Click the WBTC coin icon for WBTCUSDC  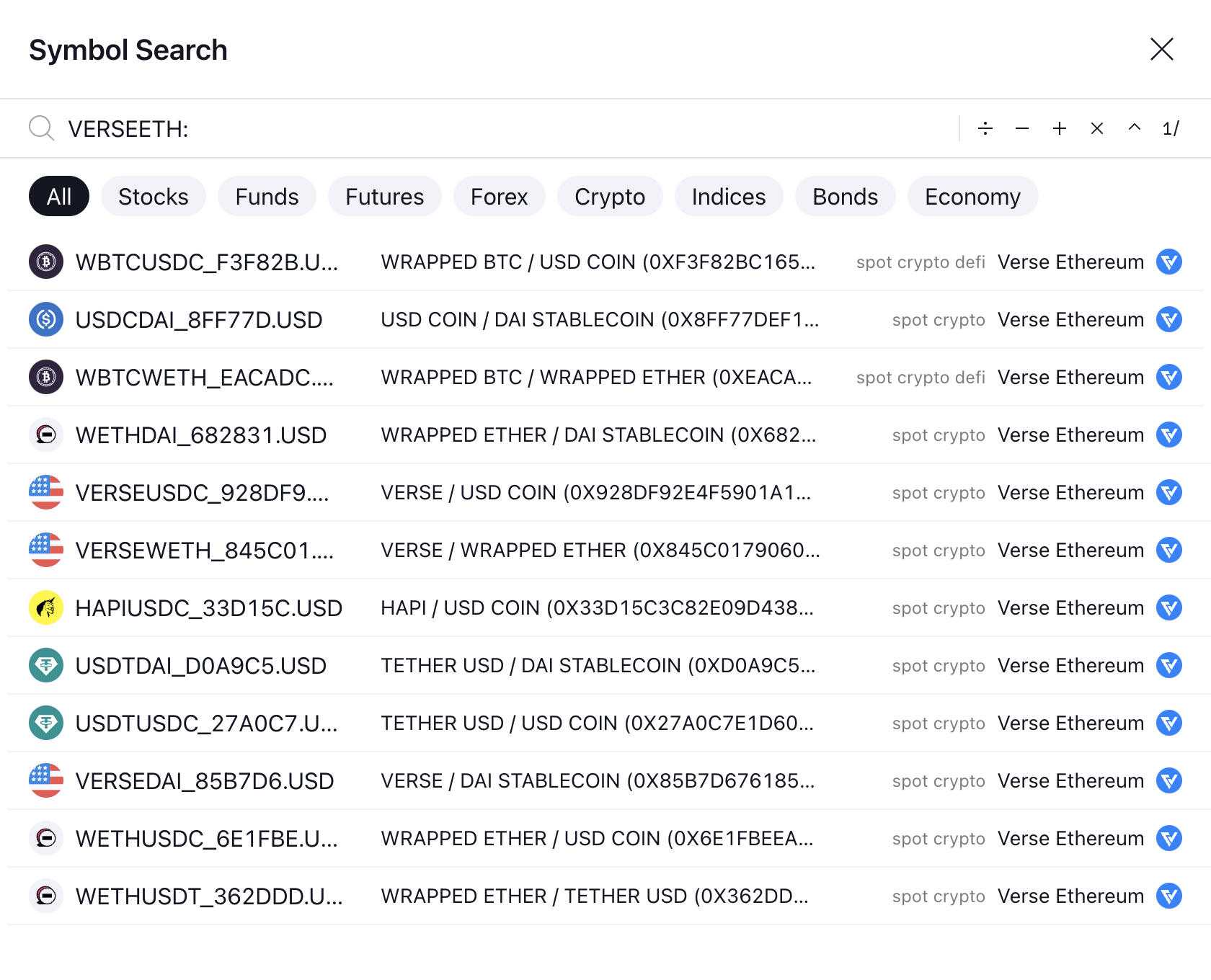point(45,262)
